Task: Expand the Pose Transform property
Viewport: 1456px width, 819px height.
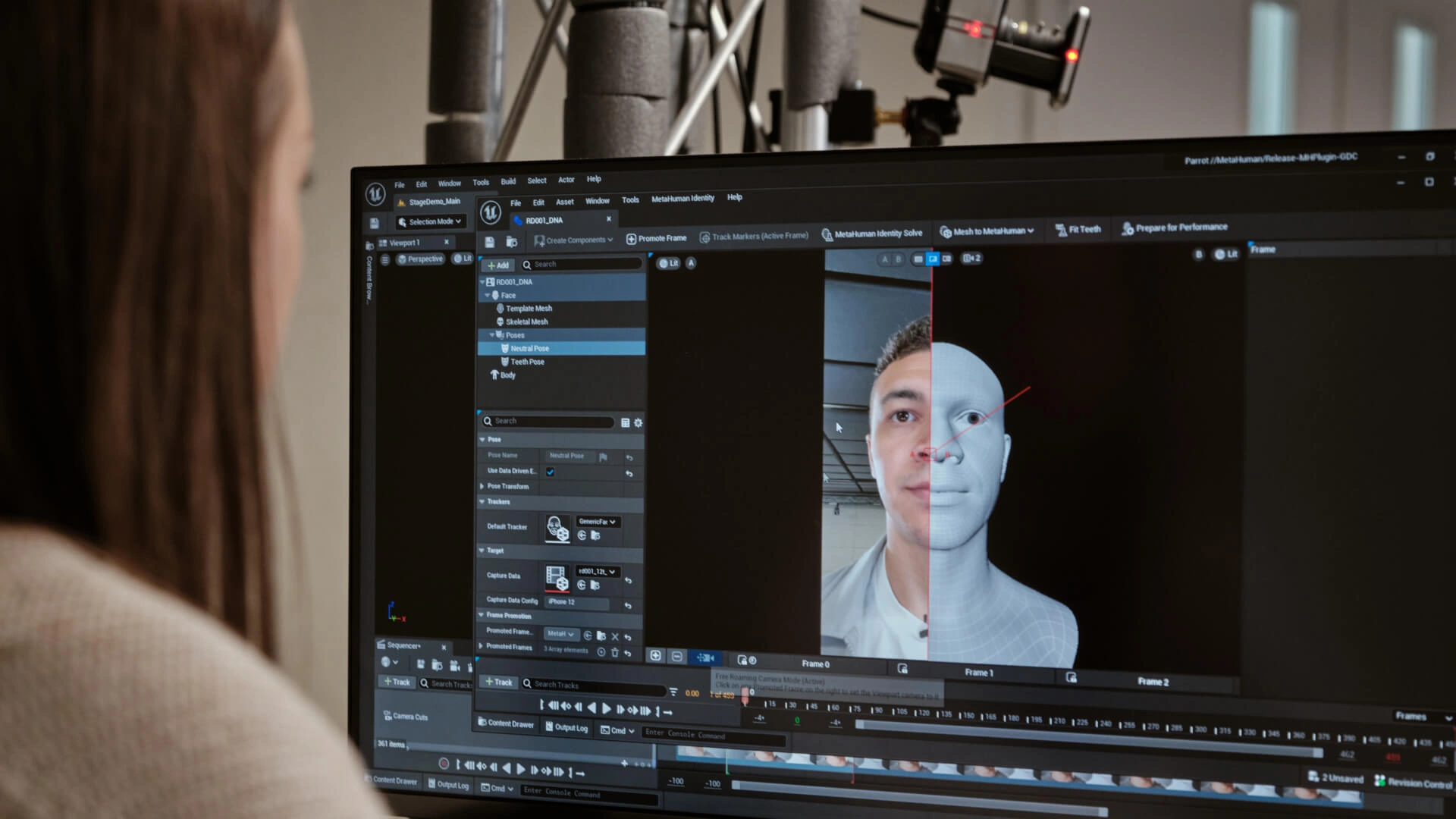Action: click(482, 486)
